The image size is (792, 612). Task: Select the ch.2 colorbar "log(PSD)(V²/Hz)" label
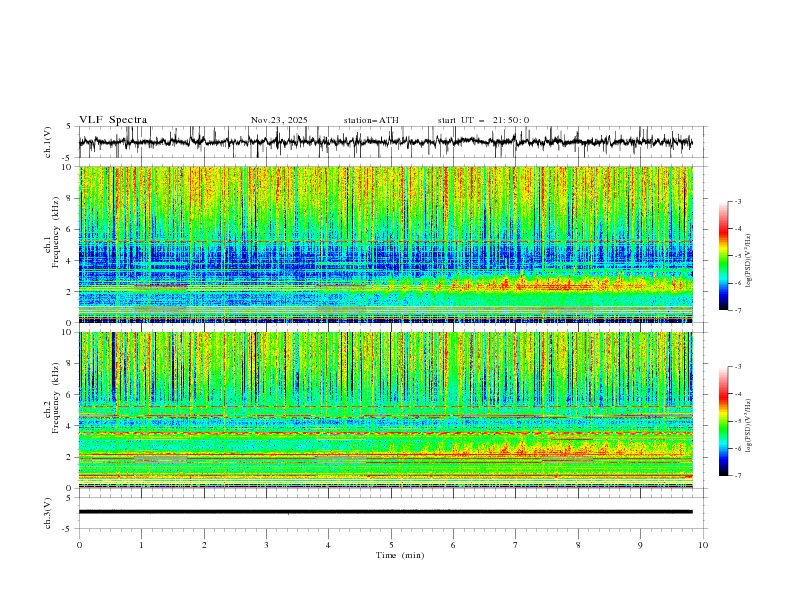[749, 426]
